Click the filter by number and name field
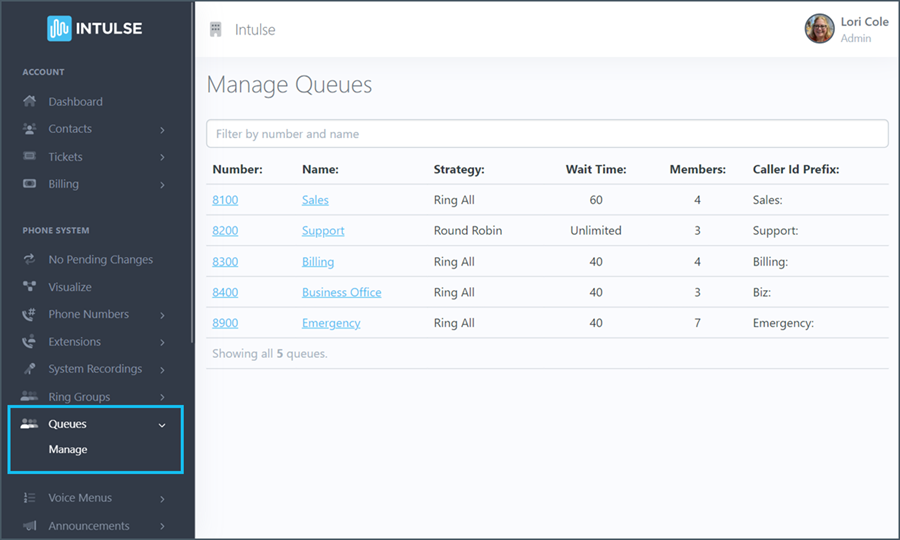Viewport: 900px width, 540px height. (x=547, y=134)
